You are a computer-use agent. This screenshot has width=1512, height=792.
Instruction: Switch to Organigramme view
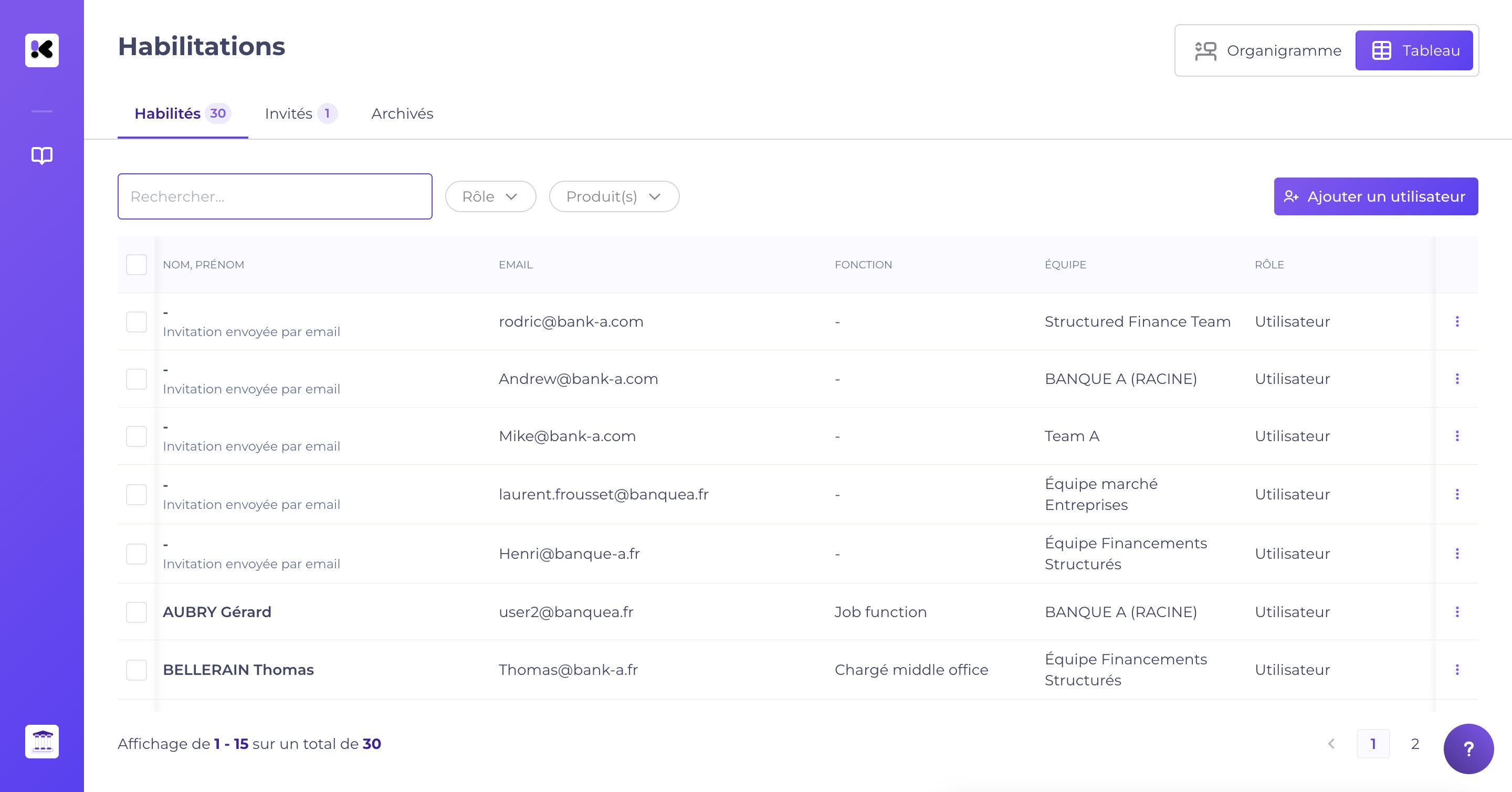click(x=1268, y=50)
